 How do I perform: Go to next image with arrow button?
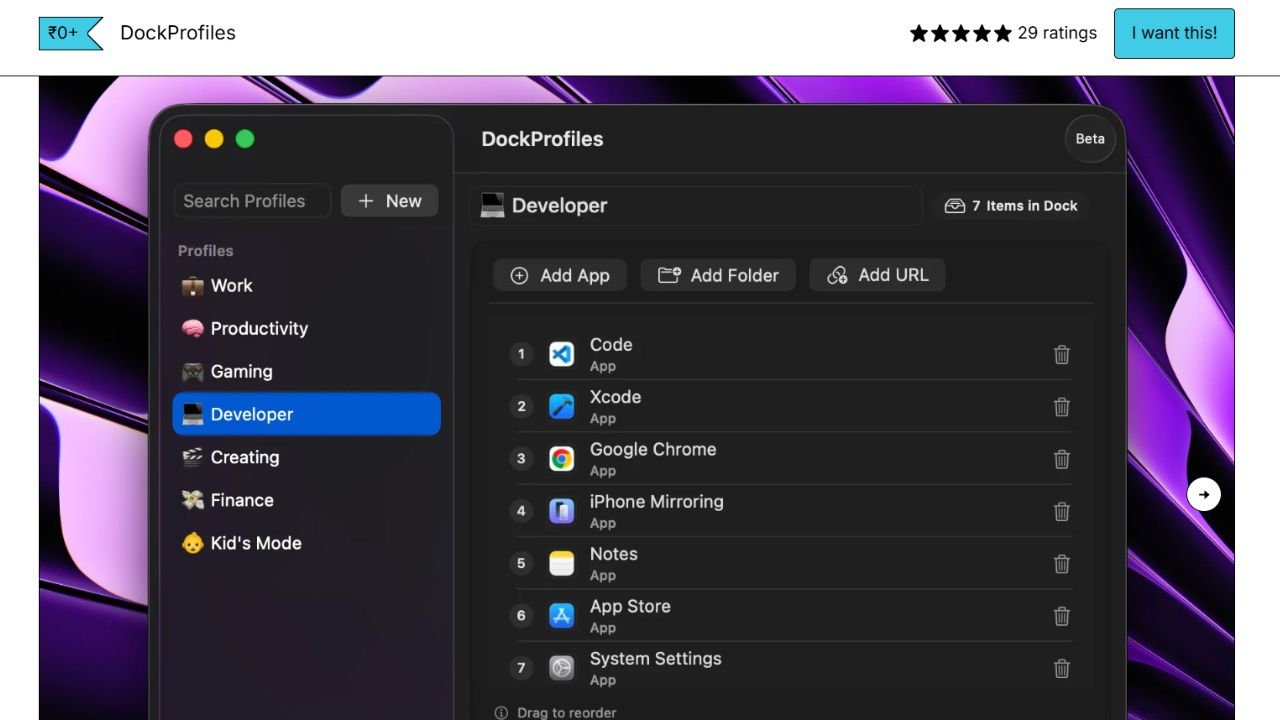1204,494
